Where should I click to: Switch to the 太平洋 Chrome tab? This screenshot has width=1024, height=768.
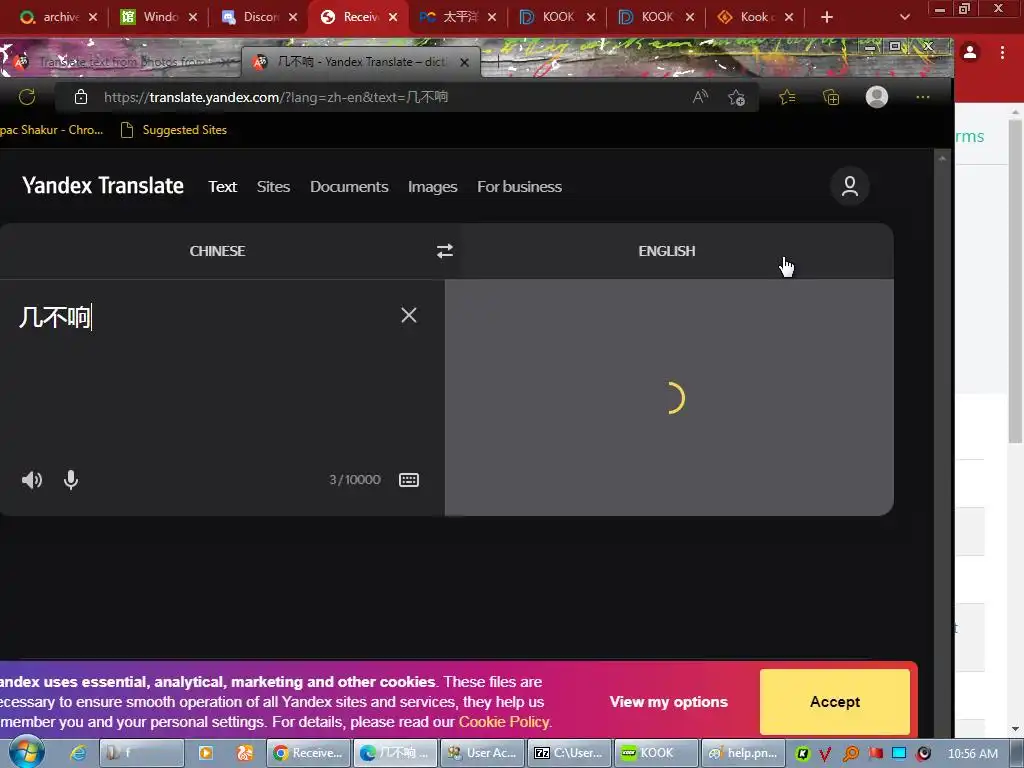451,17
